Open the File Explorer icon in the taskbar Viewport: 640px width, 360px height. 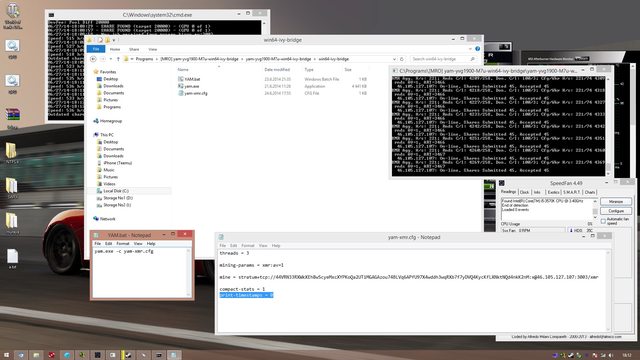pos(36,355)
